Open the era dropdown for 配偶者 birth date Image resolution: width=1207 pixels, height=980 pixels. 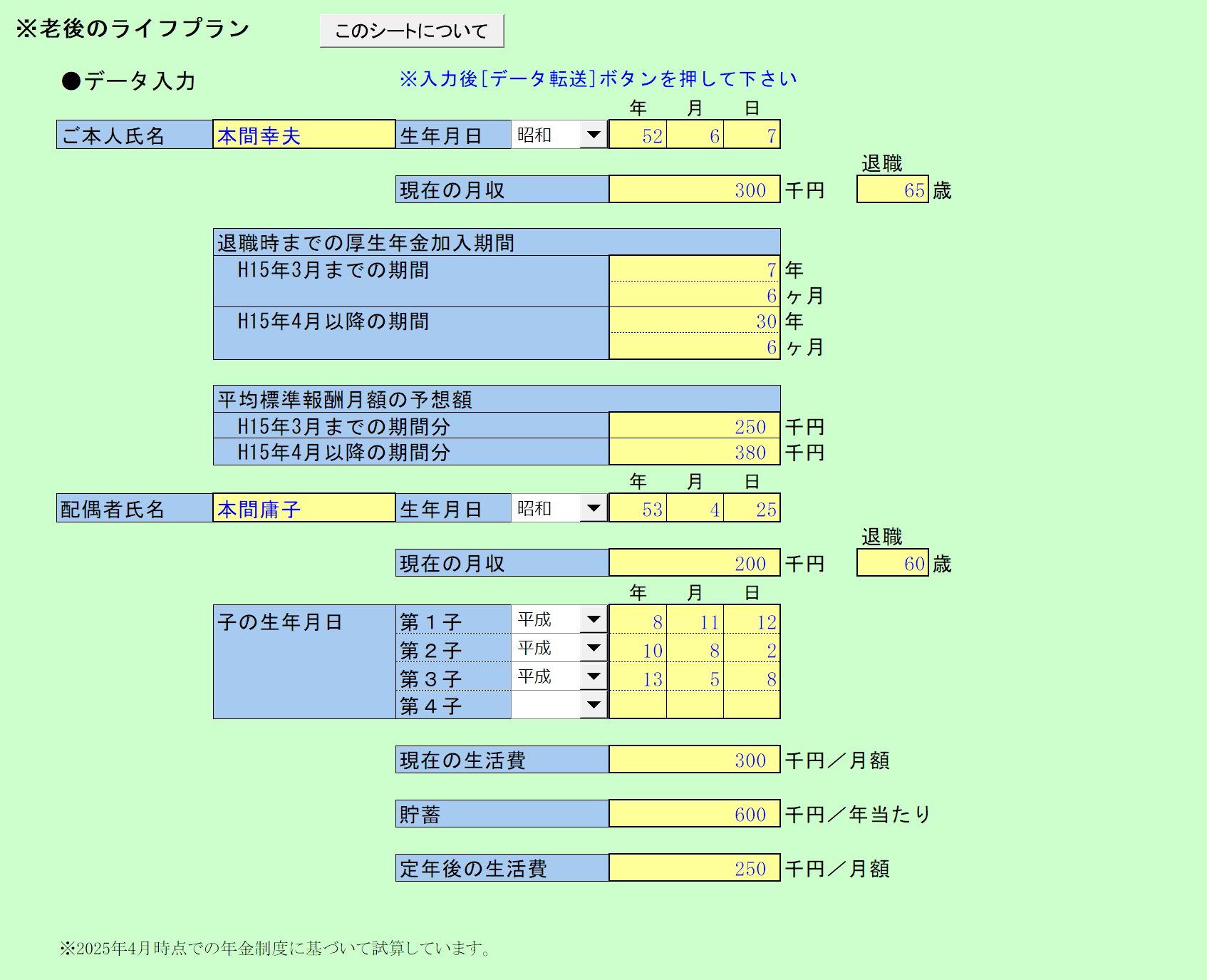(x=594, y=508)
